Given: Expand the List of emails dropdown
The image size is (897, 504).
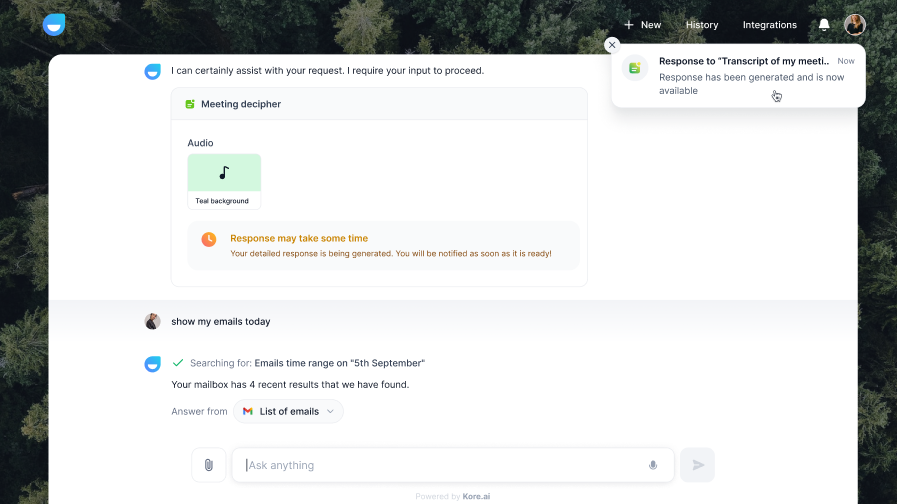Looking at the screenshot, I should click(x=288, y=411).
